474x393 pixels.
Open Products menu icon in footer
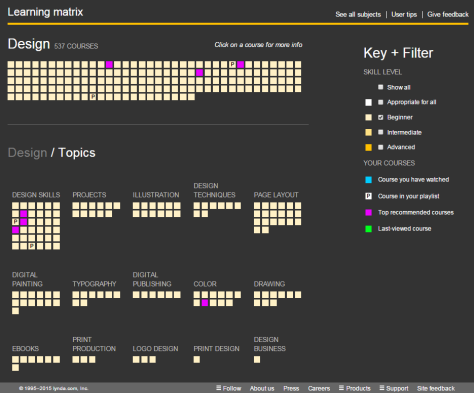tap(341, 388)
